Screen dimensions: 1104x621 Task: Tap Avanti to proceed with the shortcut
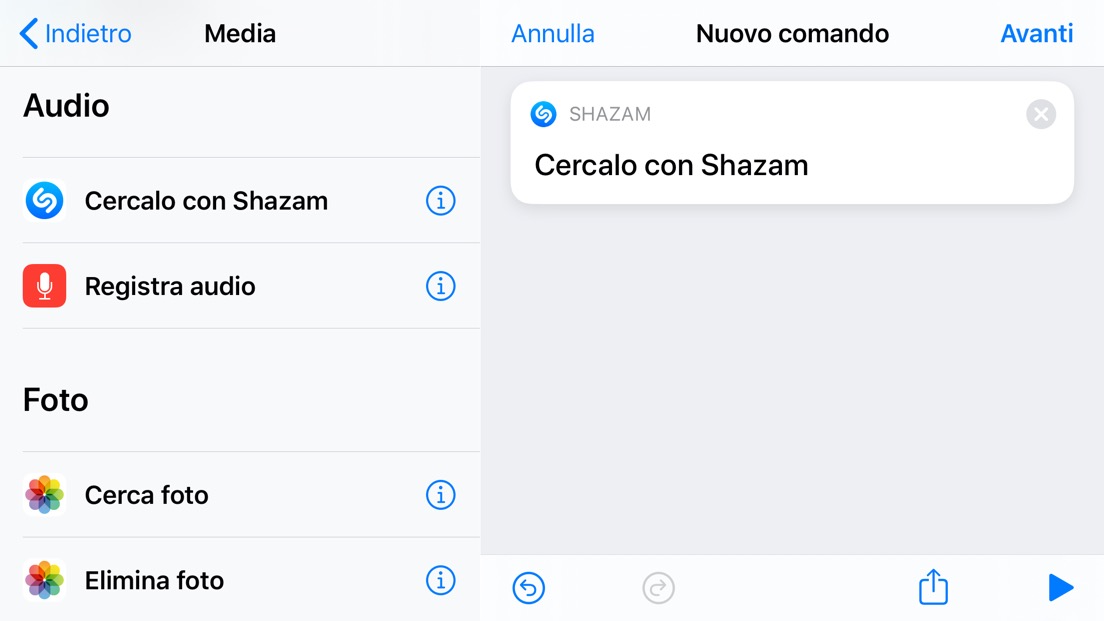(x=1037, y=33)
